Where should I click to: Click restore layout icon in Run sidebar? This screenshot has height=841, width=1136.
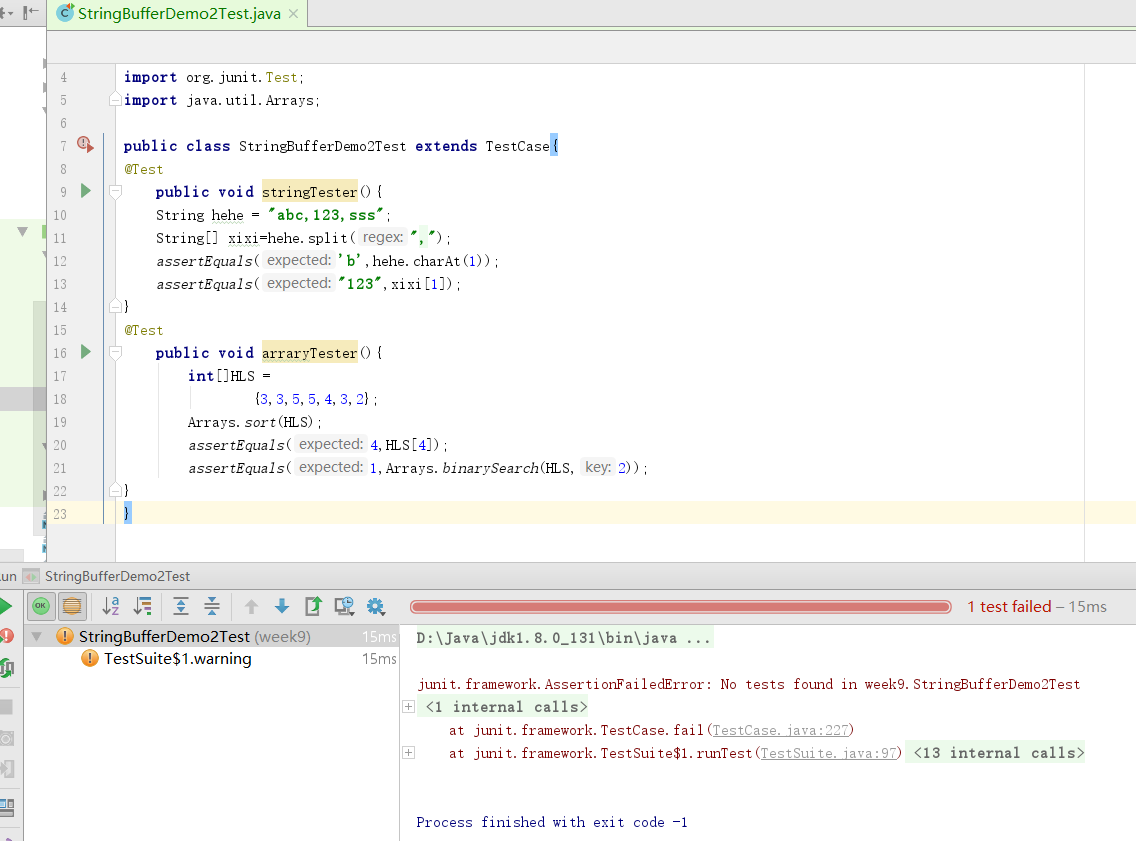(x=7, y=806)
